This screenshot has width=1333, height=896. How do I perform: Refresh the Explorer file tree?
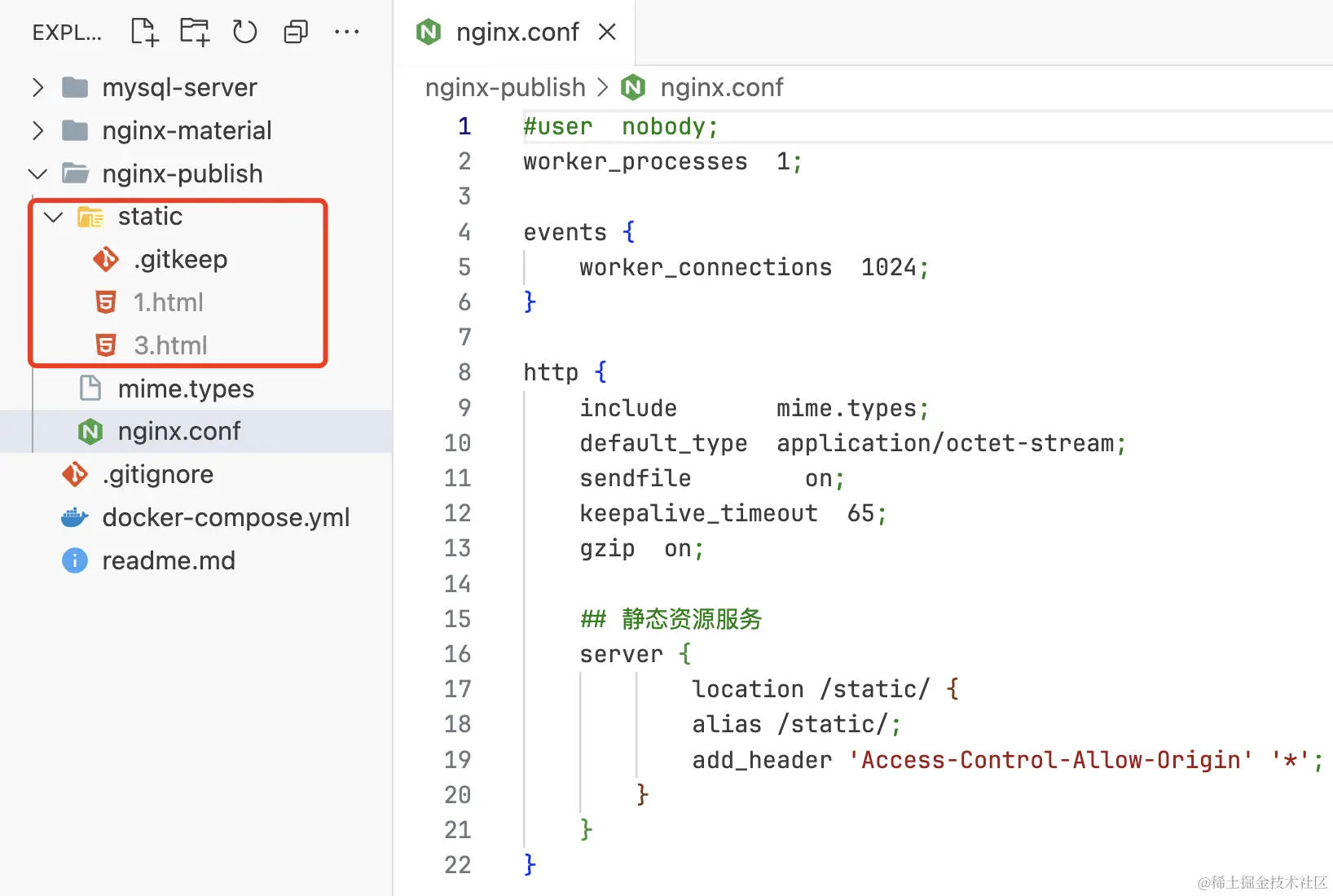[244, 32]
